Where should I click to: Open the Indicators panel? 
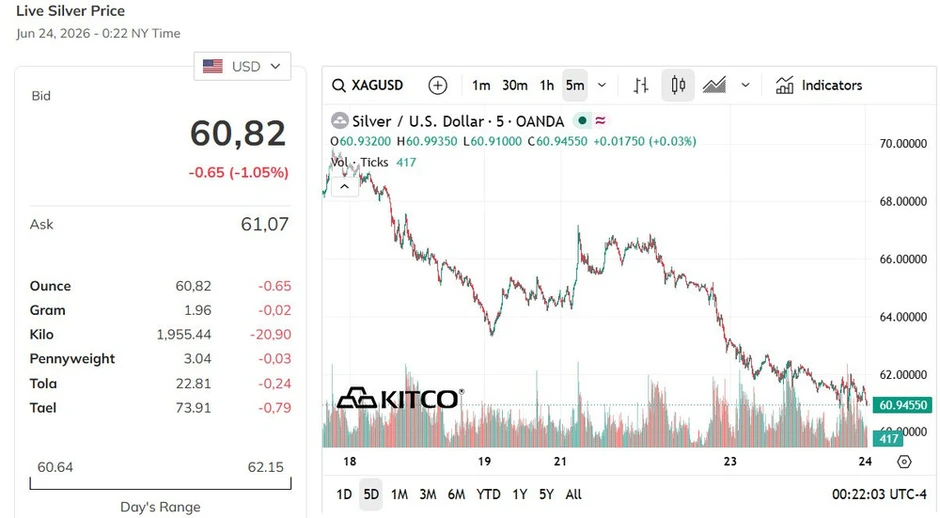(x=819, y=85)
